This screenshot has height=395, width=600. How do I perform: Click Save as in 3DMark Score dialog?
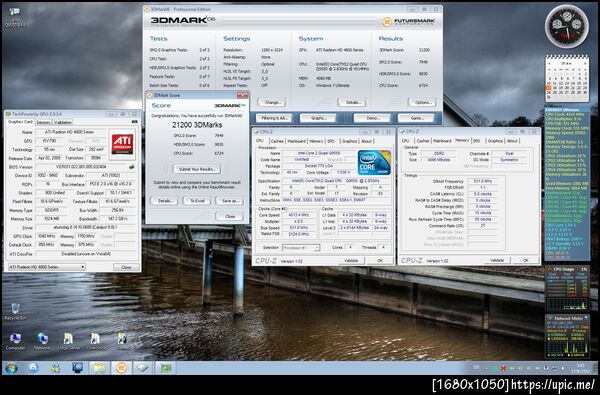[230, 201]
